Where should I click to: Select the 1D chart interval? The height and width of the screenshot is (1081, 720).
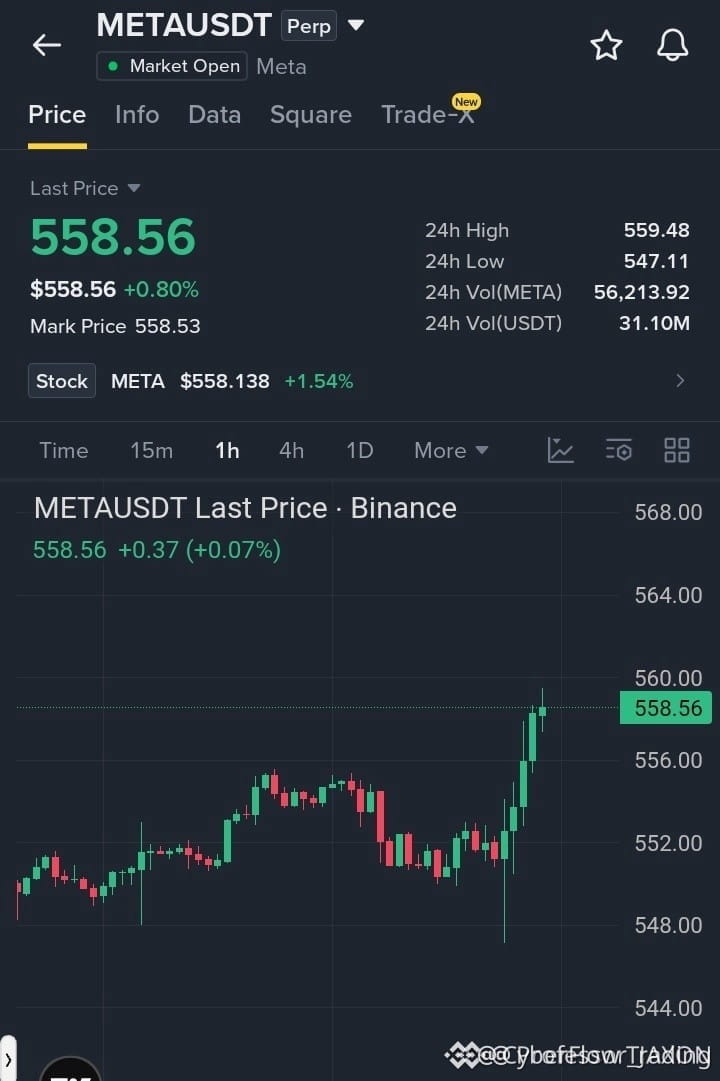pos(359,450)
